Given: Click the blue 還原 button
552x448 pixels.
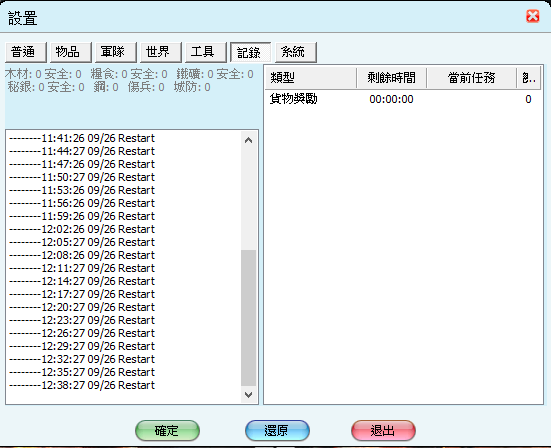Looking at the screenshot, I should coord(277,430).
